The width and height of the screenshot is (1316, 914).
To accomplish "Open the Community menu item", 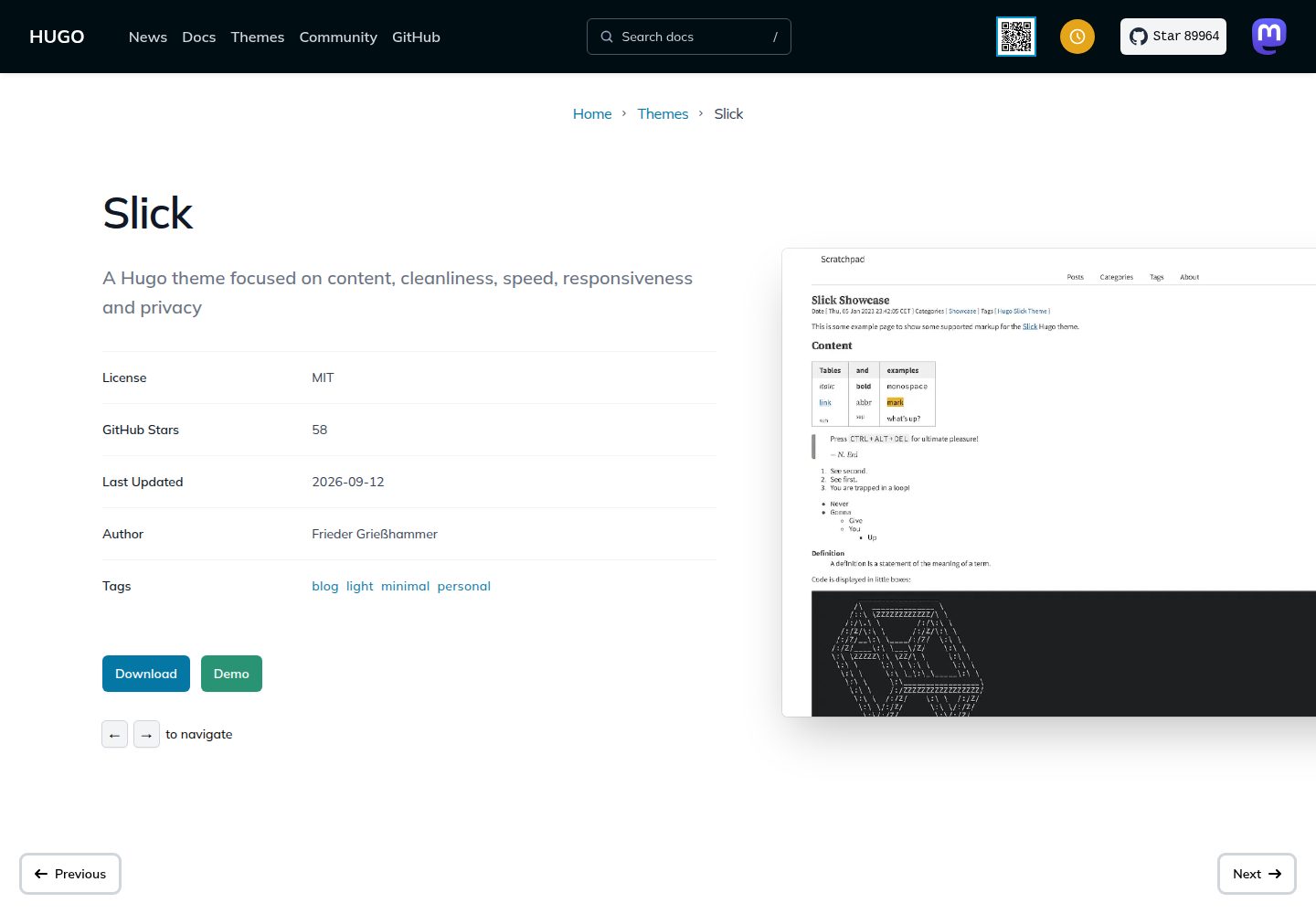I will (338, 37).
